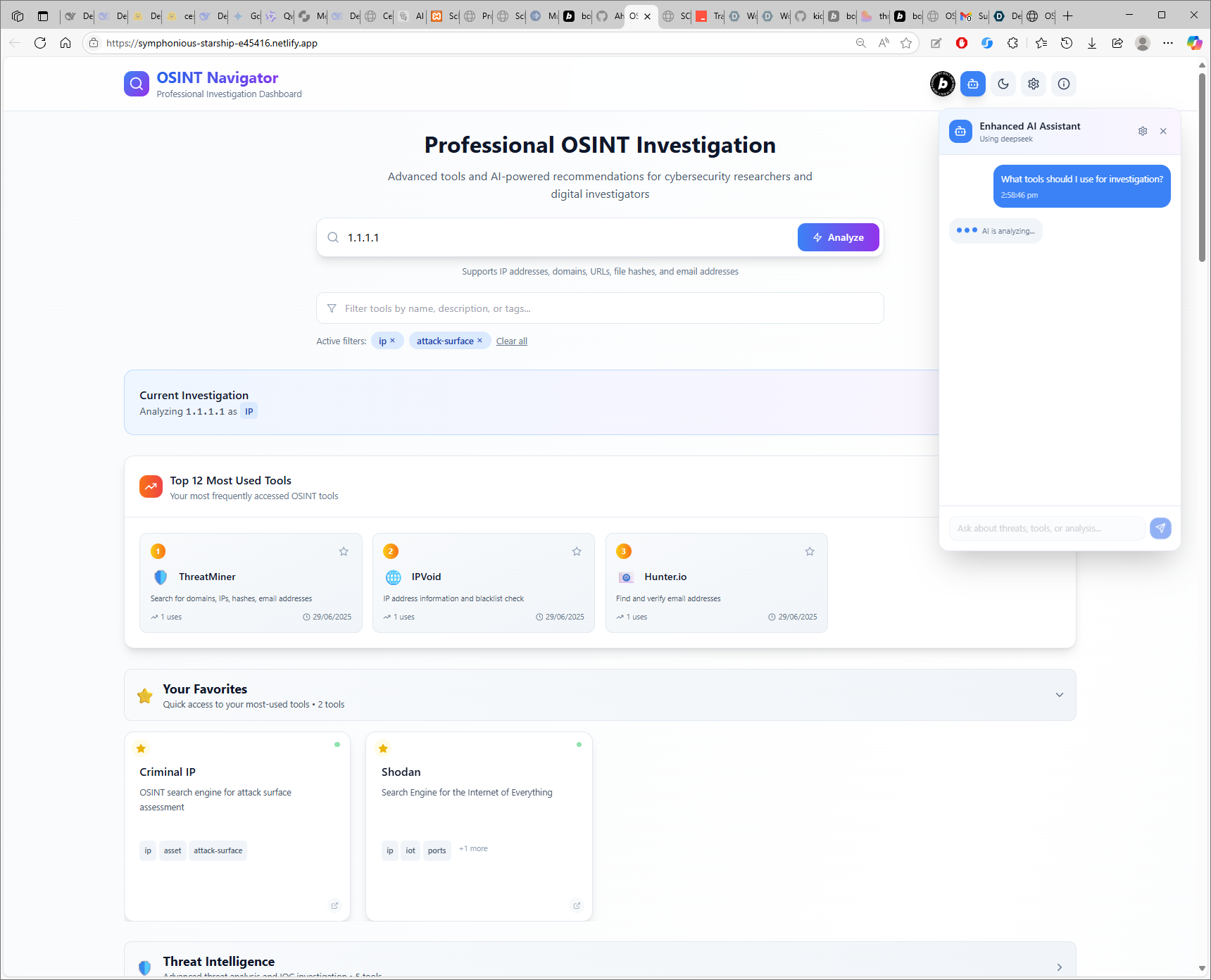This screenshot has width=1211, height=980.
Task: Open browser profile avatar
Action: tap(1143, 43)
